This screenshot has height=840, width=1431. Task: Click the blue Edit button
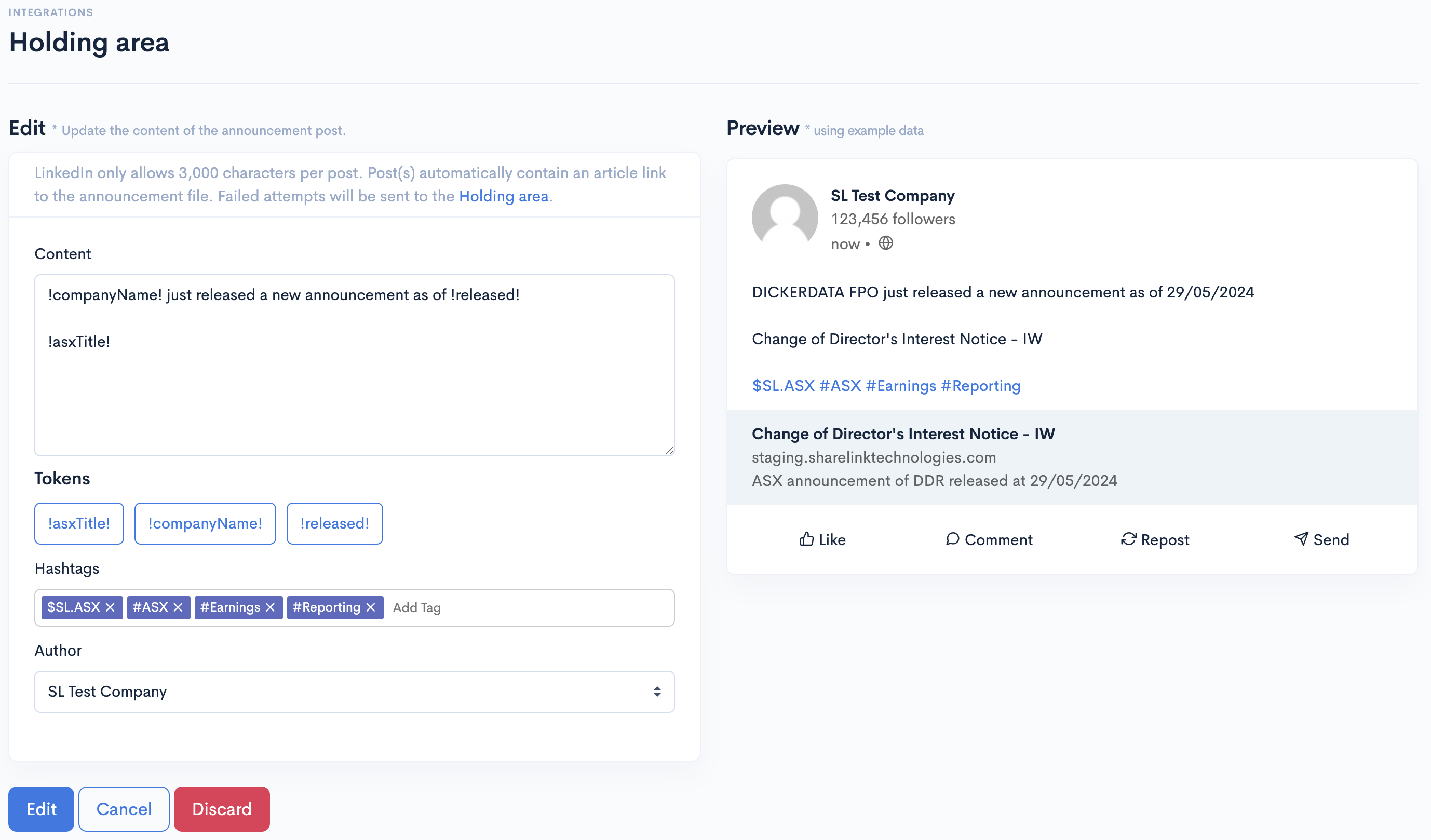(x=41, y=809)
